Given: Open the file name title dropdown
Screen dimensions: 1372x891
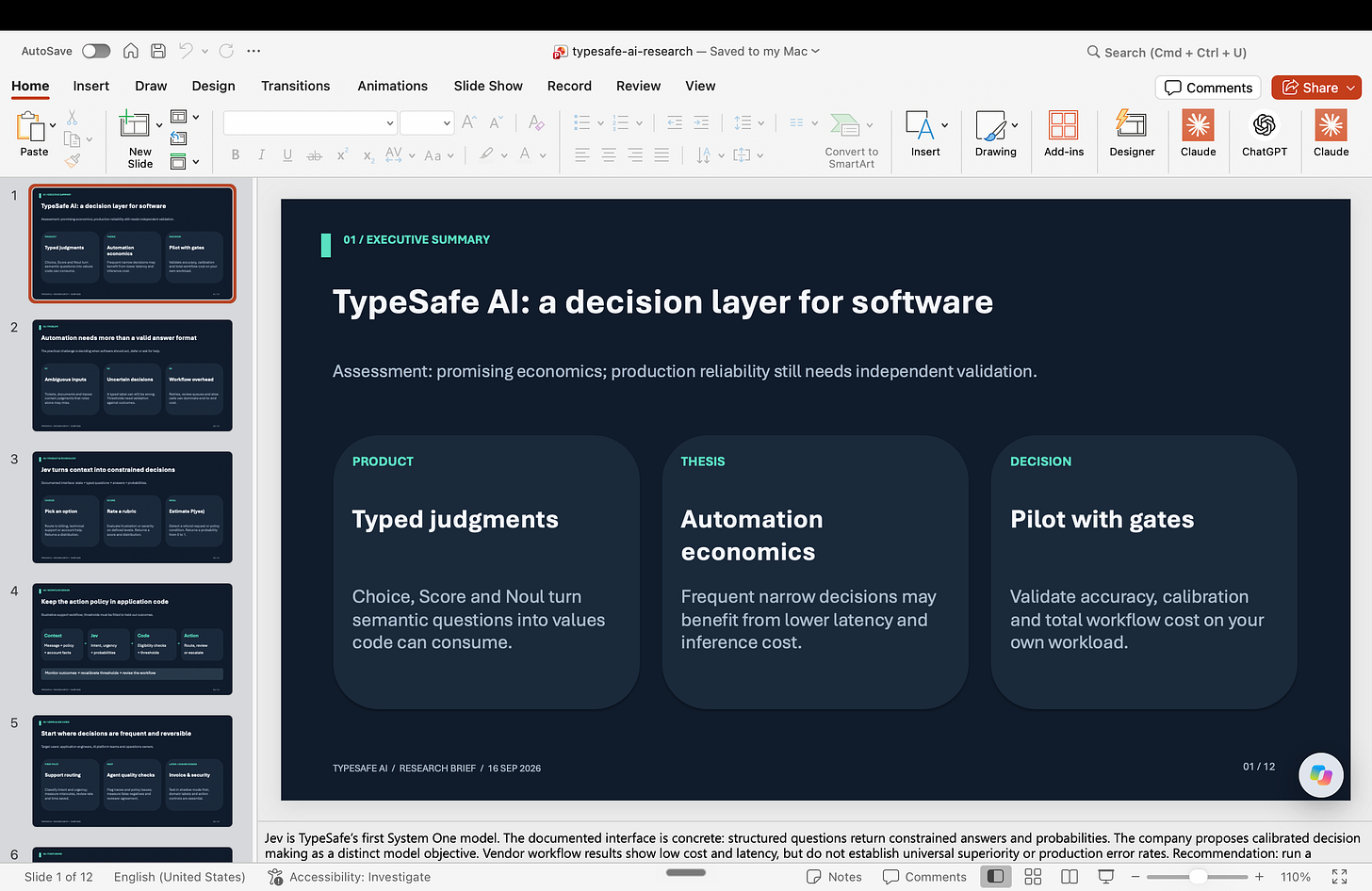Looking at the screenshot, I should [815, 51].
